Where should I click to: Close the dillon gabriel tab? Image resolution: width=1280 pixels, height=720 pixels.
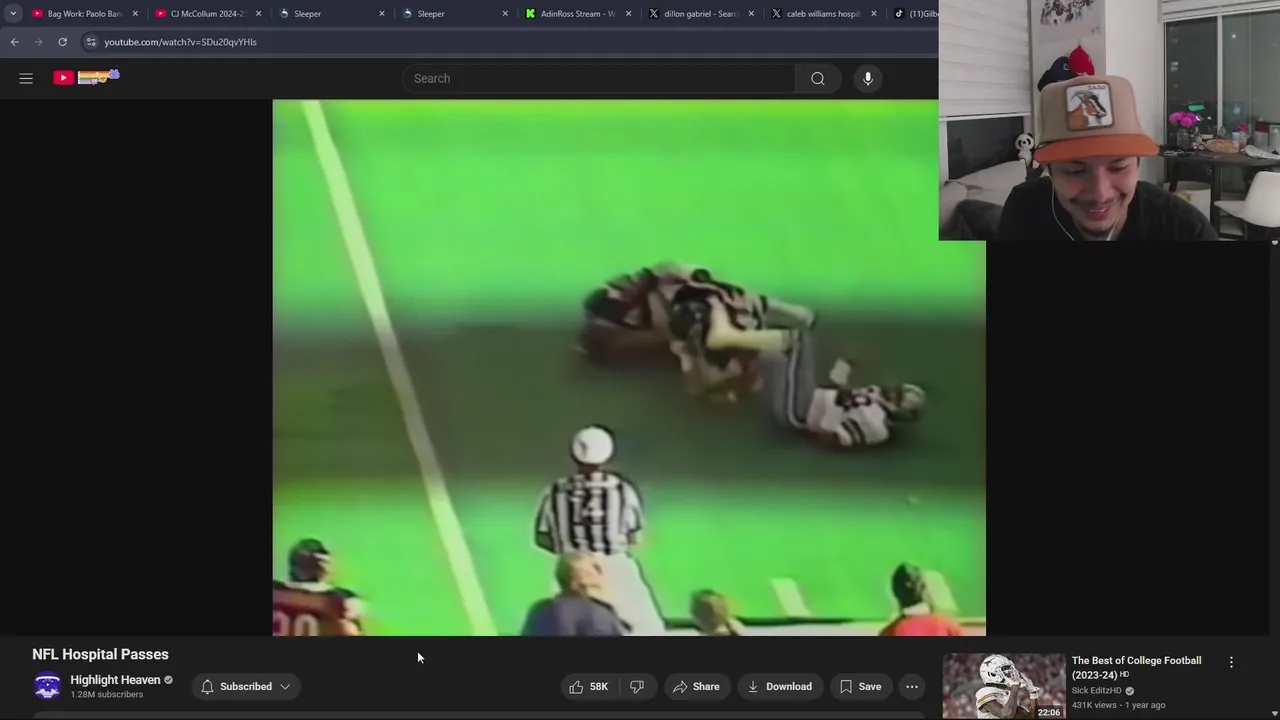pos(751,14)
